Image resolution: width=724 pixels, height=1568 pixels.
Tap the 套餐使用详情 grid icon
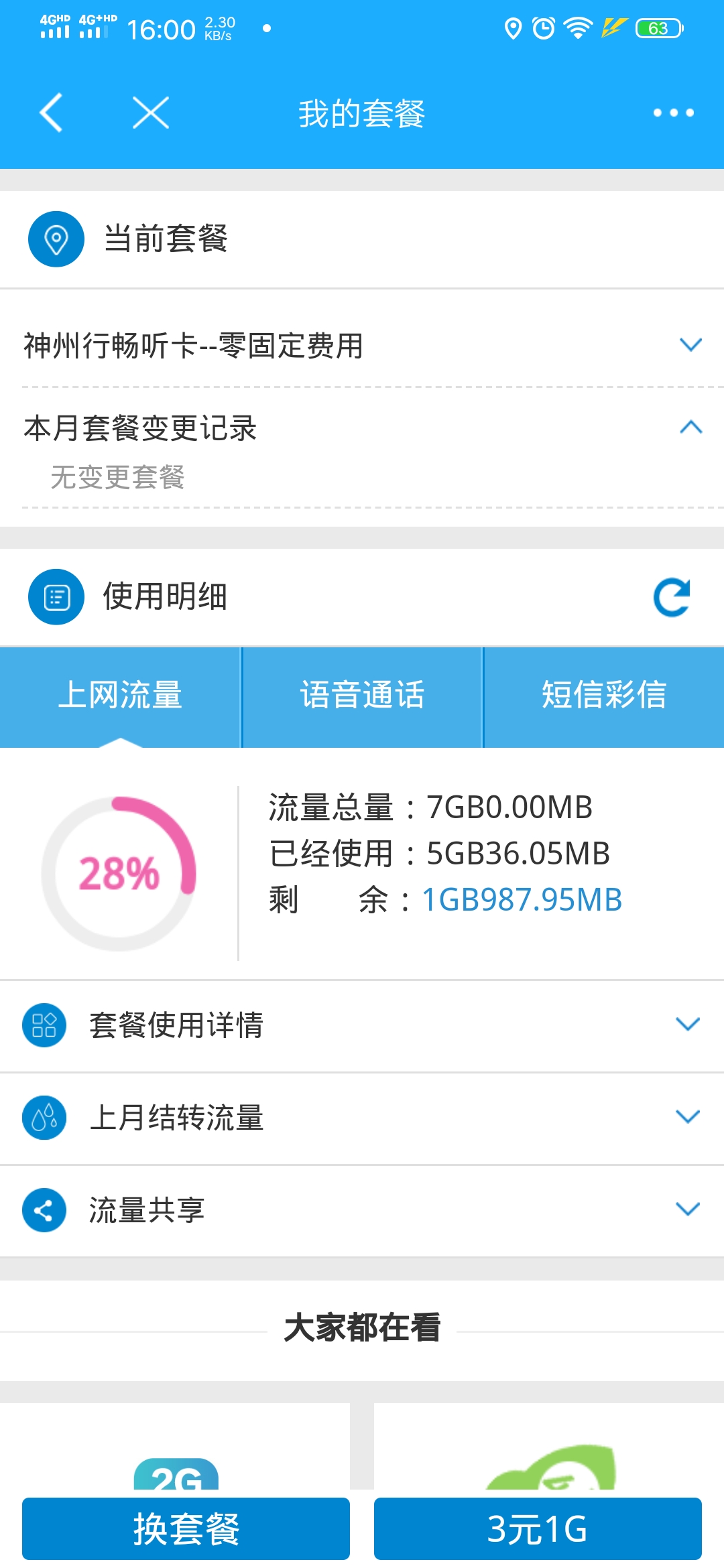(x=44, y=1025)
